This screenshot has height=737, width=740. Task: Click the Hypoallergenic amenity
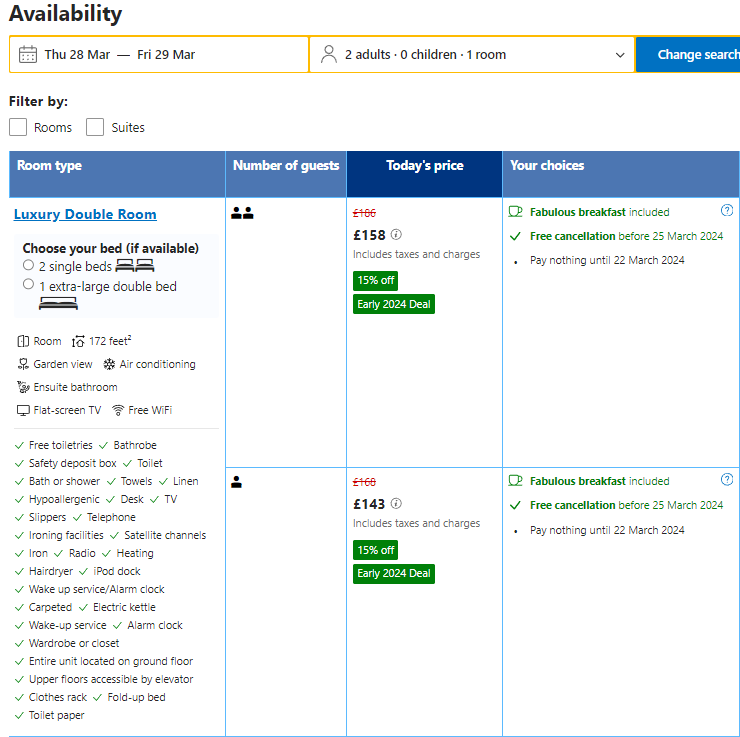[64, 499]
